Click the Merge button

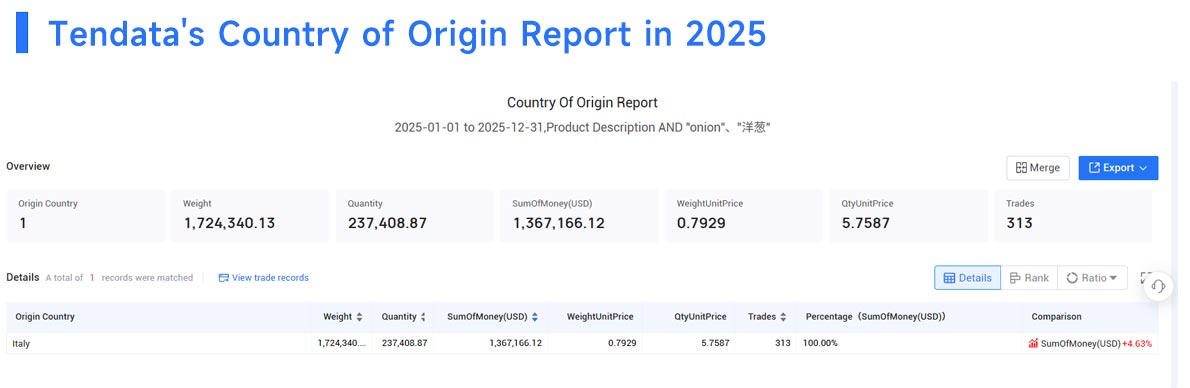point(1037,168)
